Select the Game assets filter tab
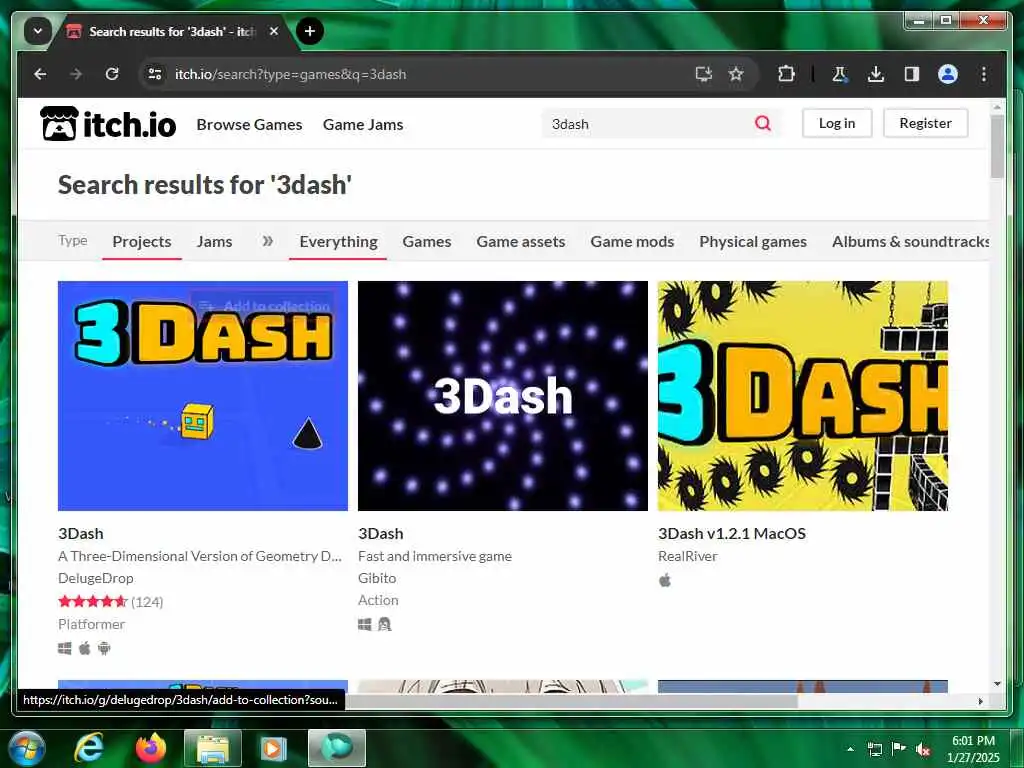This screenshot has height=768, width=1024. 520,242
